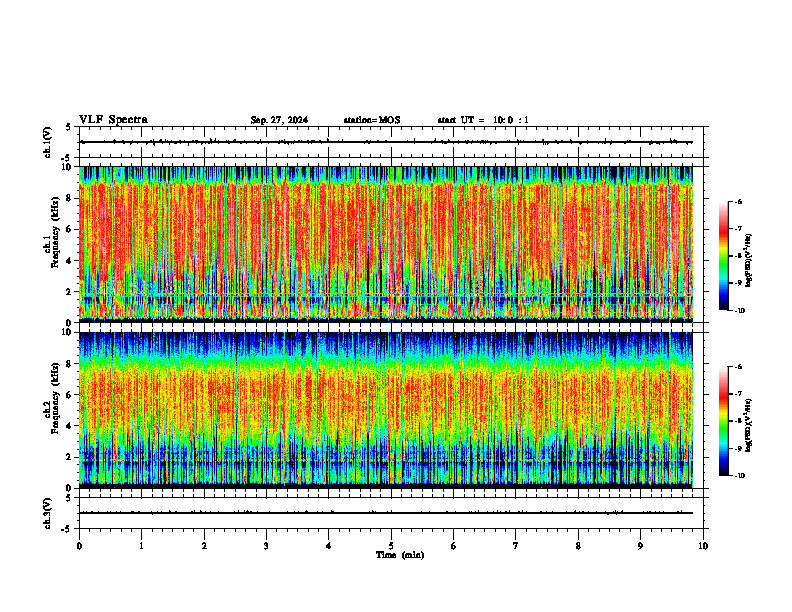Click the "5" volt tick label on the ch.3(V) axis
Image resolution: width=792 pixels, height=612 pixels.
pyautogui.click(x=68, y=498)
